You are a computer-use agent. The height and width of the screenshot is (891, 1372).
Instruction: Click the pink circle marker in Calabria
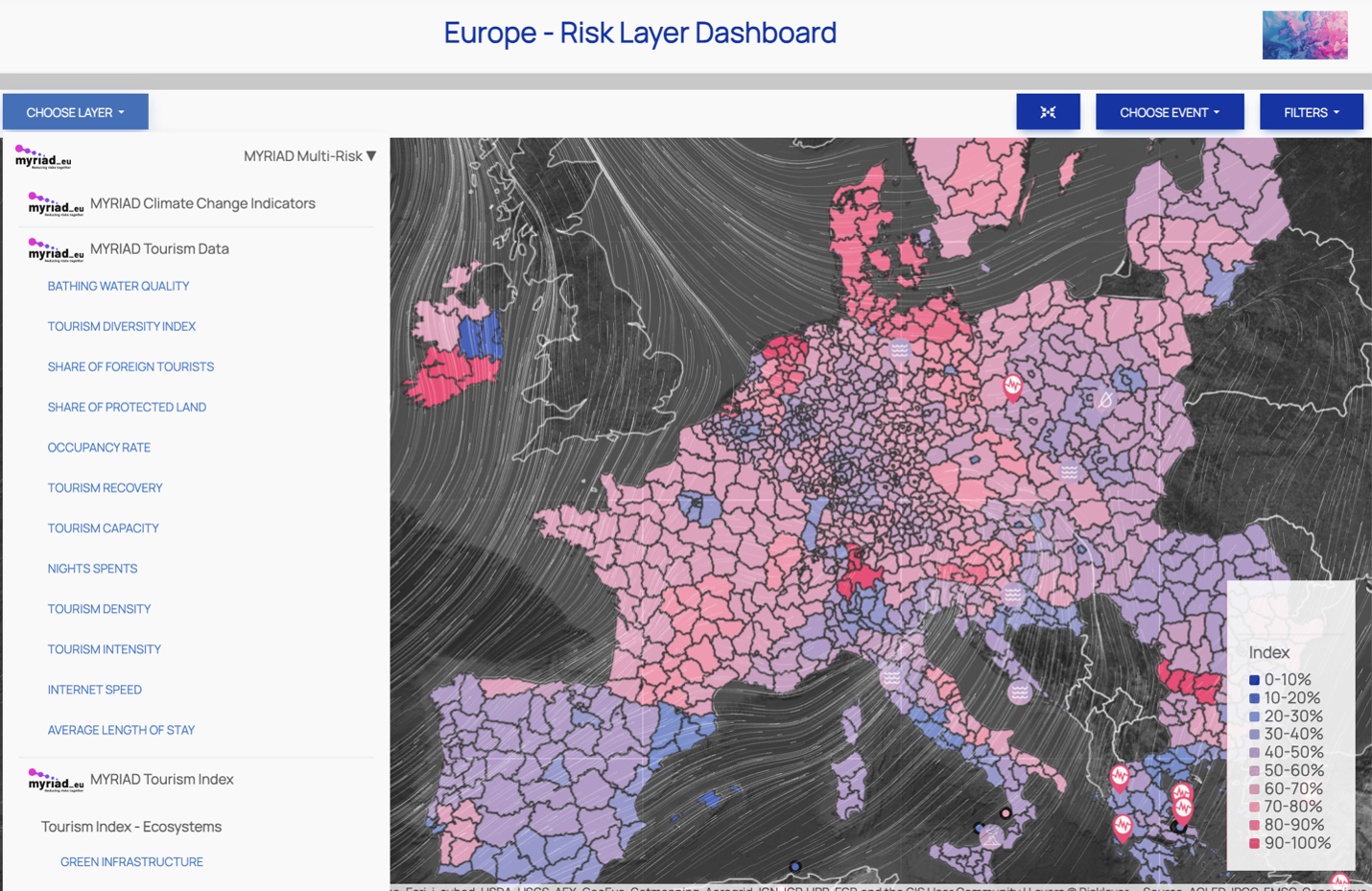1005,813
